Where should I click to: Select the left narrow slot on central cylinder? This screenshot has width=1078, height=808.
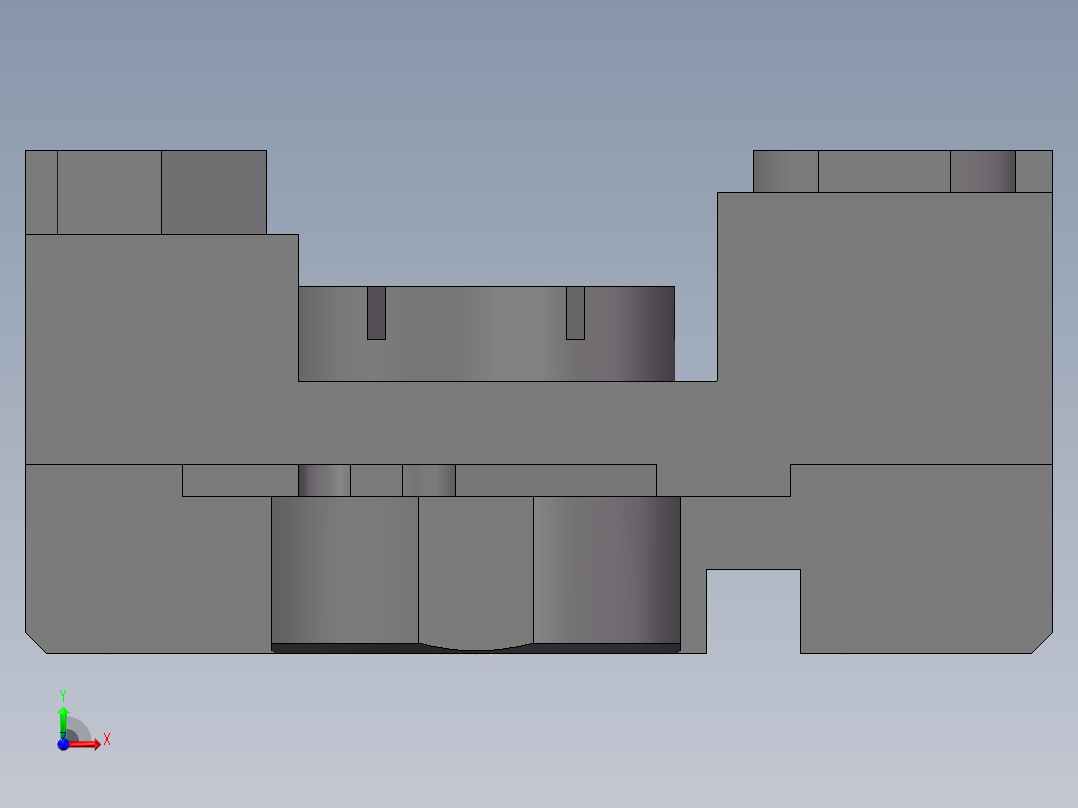(376, 313)
